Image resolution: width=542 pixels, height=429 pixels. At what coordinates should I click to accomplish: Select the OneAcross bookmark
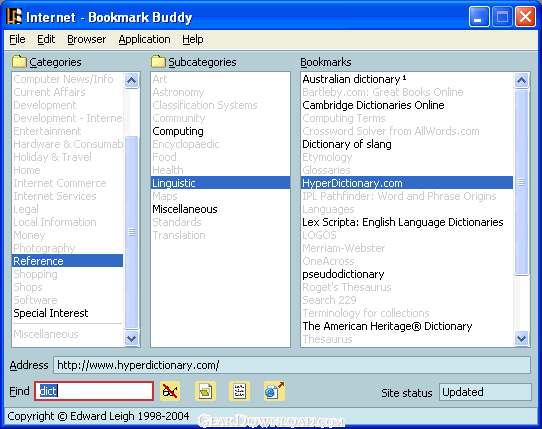point(407,261)
